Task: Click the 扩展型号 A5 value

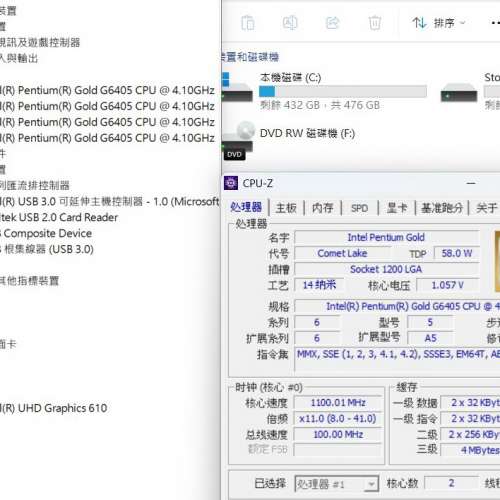Action: click(430, 338)
